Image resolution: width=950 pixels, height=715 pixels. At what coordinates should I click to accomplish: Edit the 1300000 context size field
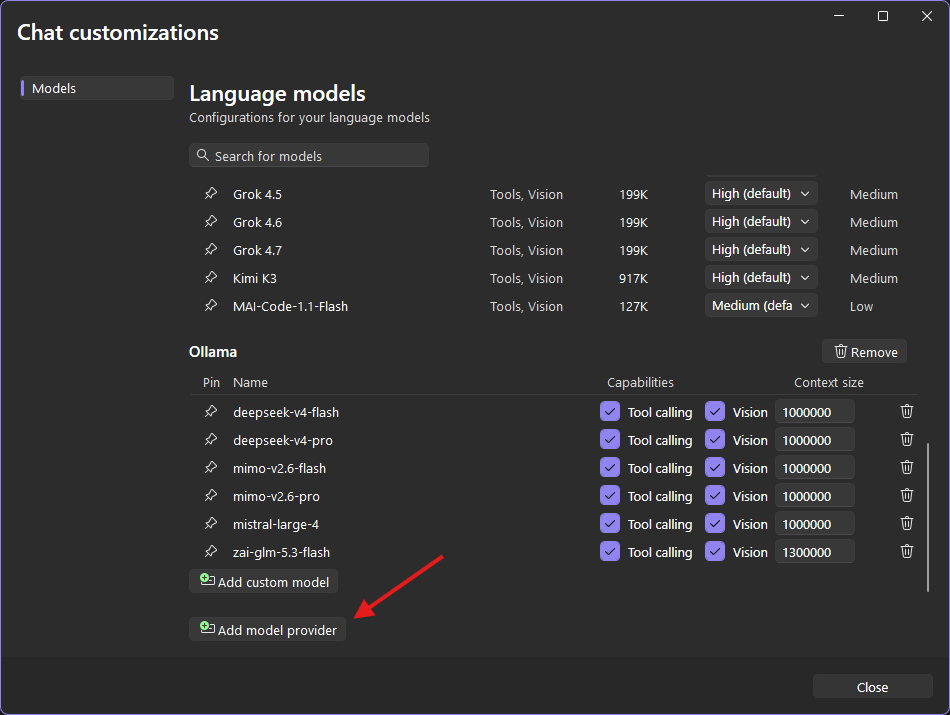pyautogui.click(x=815, y=551)
